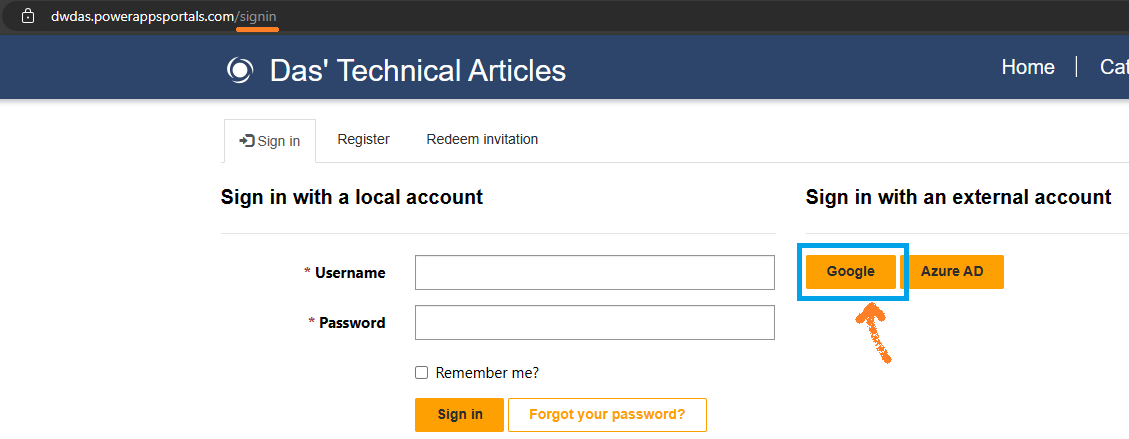Screen dimensions: 1129x439
Task: Tick the Remember me checkbox
Action: (422, 373)
